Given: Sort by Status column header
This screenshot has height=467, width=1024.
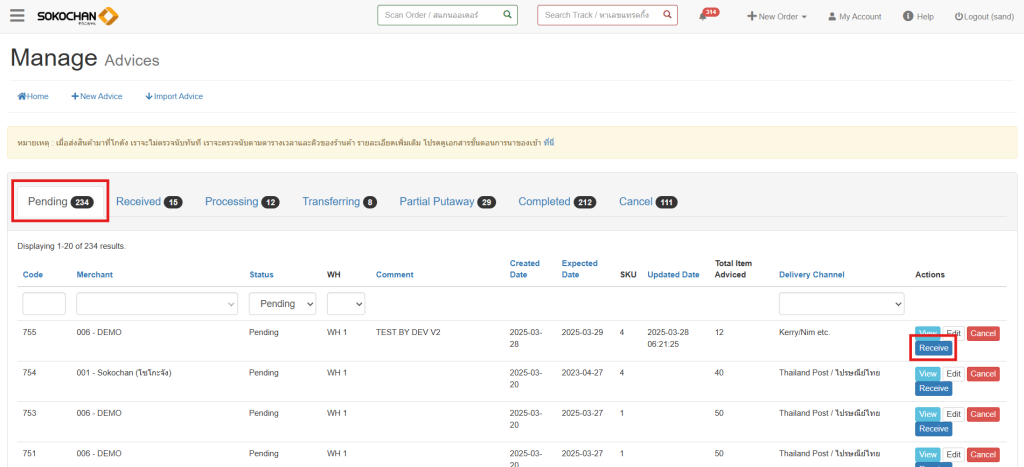Looking at the screenshot, I should [261, 274].
